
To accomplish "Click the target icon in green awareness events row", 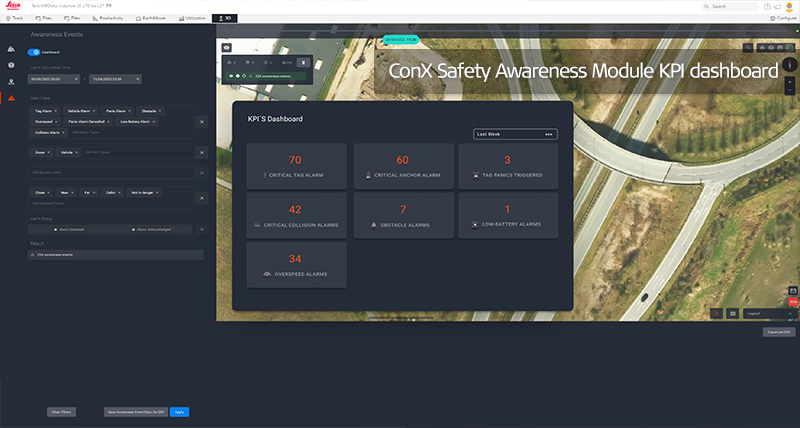I will tap(244, 76).
